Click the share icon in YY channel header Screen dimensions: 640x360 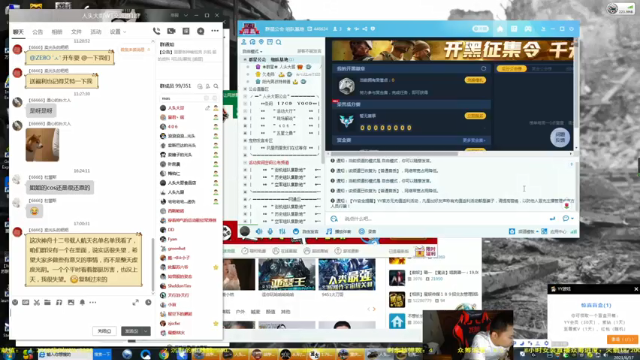pos(365,29)
